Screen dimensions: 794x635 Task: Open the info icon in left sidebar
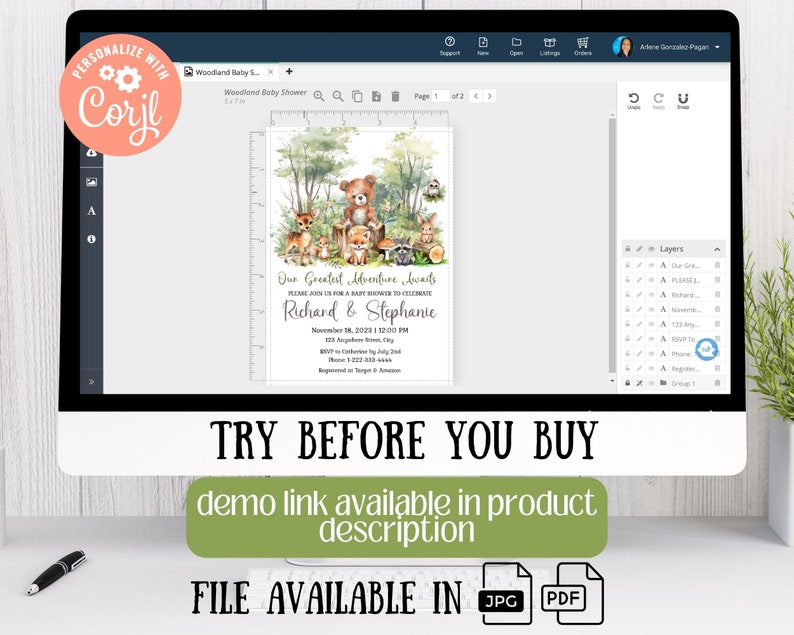pos(91,239)
